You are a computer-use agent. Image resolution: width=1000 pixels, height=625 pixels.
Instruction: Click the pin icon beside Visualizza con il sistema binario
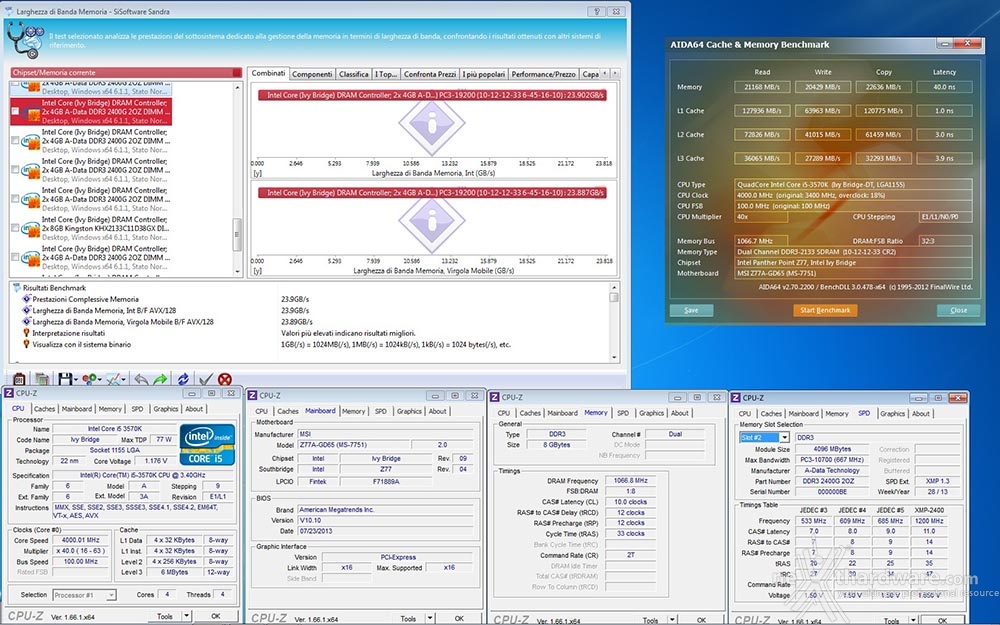(26, 344)
